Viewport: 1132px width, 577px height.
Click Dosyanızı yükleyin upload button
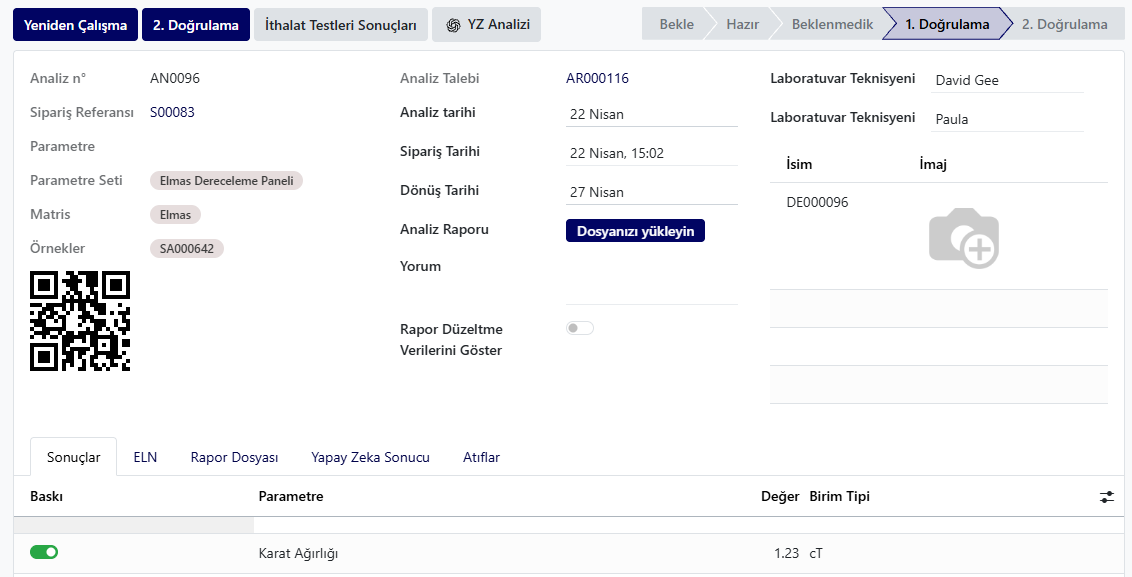point(635,231)
